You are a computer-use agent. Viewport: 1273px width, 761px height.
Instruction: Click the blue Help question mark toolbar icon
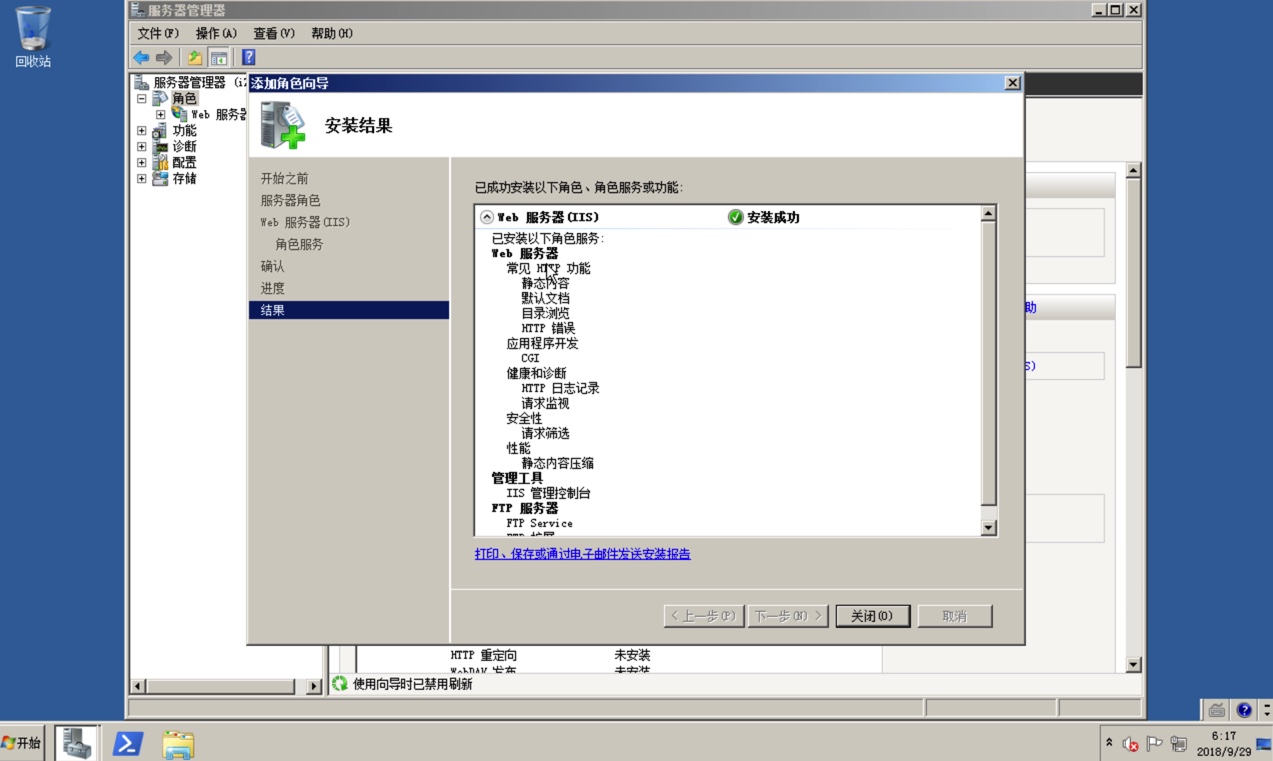[248, 57]
